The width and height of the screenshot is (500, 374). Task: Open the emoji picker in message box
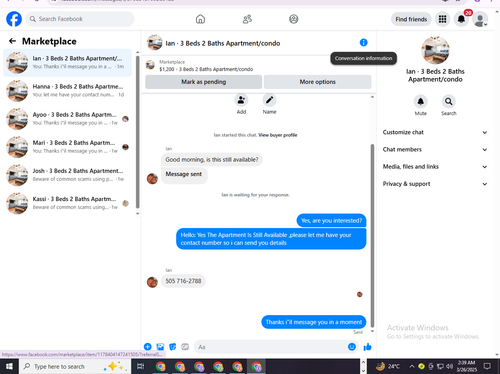(352, 347)
